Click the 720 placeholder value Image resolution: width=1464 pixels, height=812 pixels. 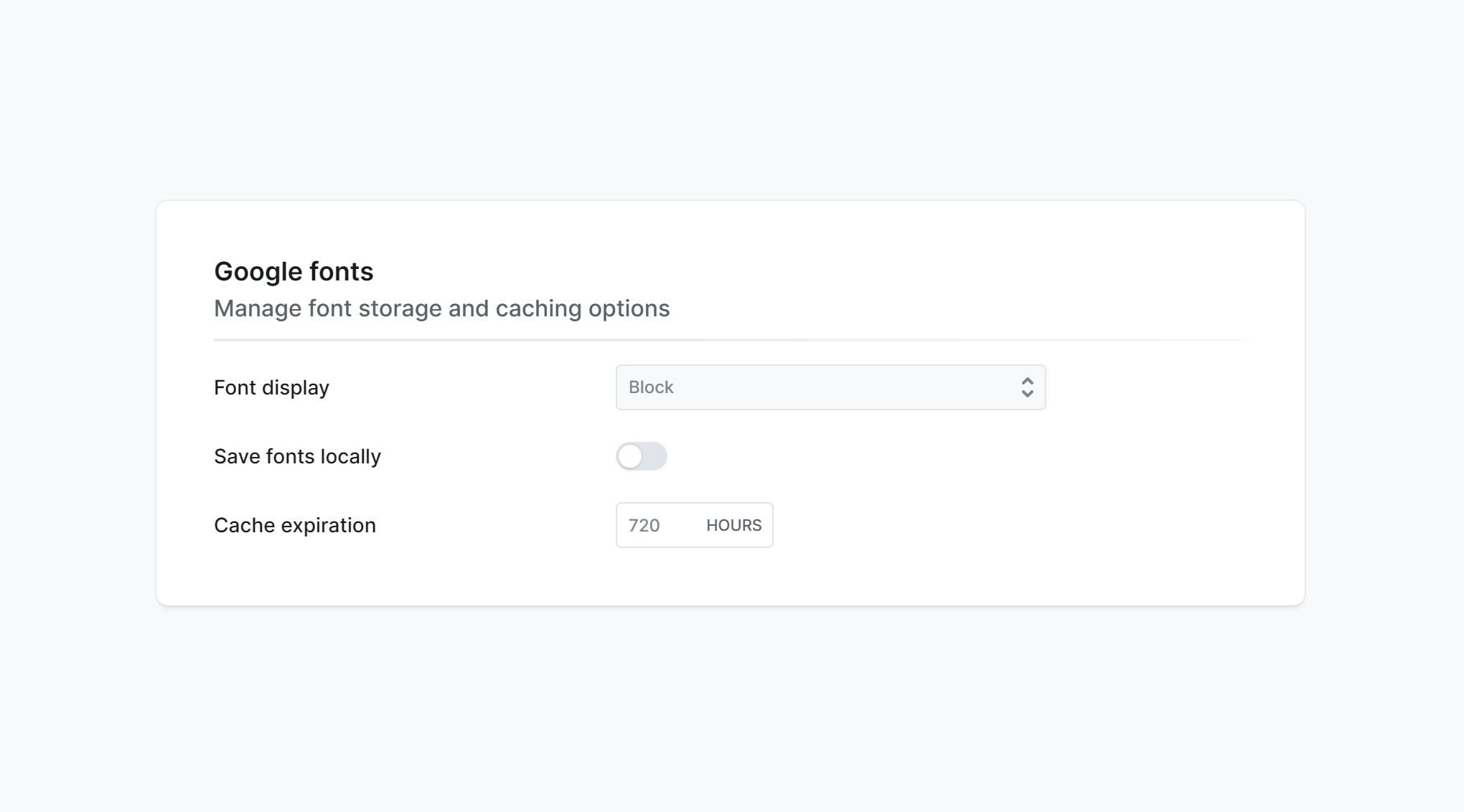644,525
